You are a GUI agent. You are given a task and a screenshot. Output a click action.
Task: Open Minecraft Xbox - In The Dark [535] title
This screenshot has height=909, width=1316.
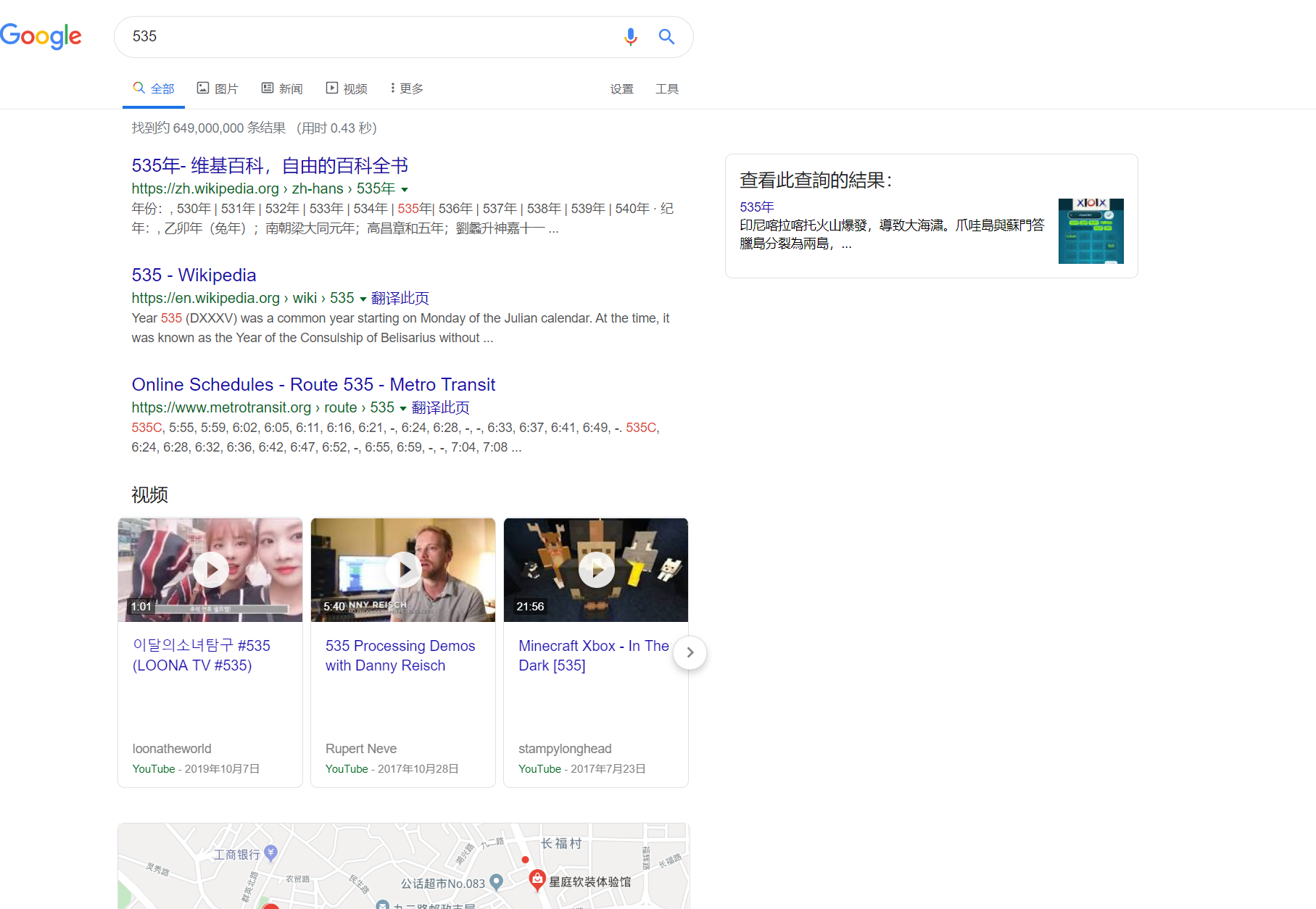point(594,655)
